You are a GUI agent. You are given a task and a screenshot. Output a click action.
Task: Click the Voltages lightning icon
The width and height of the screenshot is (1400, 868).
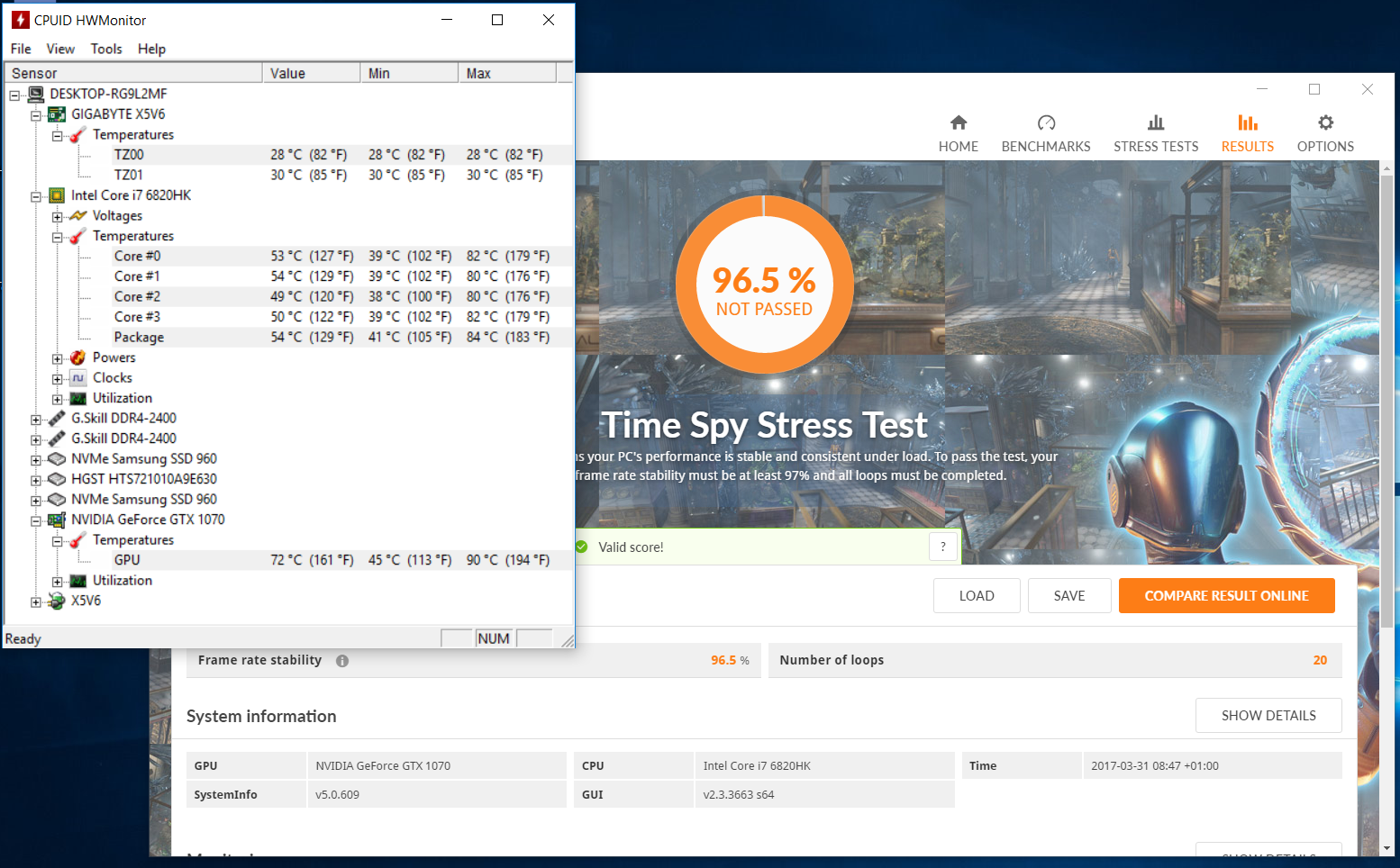[x=78, y=216]
